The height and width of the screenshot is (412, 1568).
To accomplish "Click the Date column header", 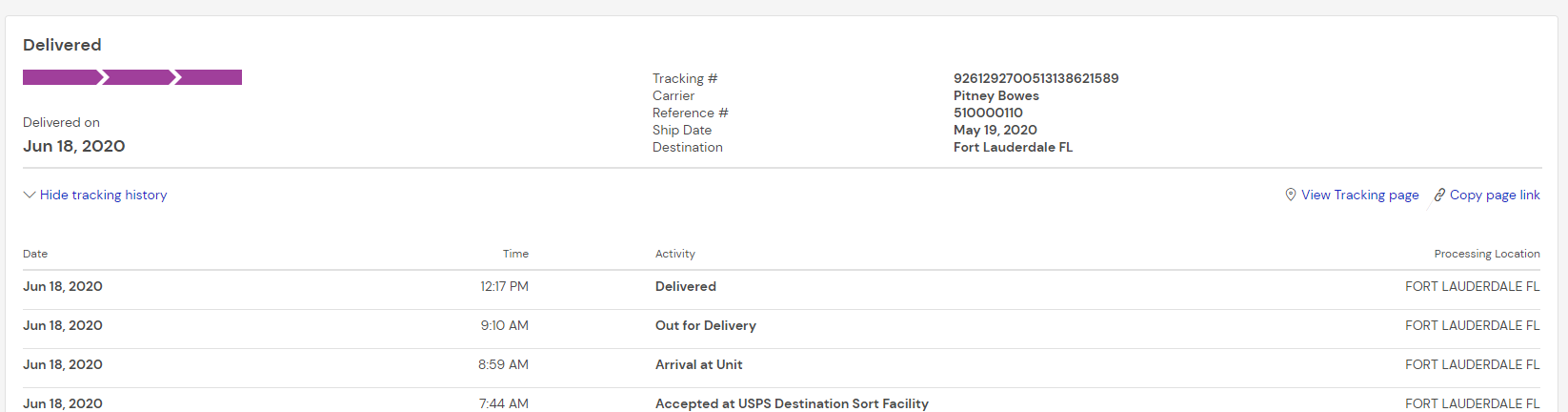I will pos(35,254).
